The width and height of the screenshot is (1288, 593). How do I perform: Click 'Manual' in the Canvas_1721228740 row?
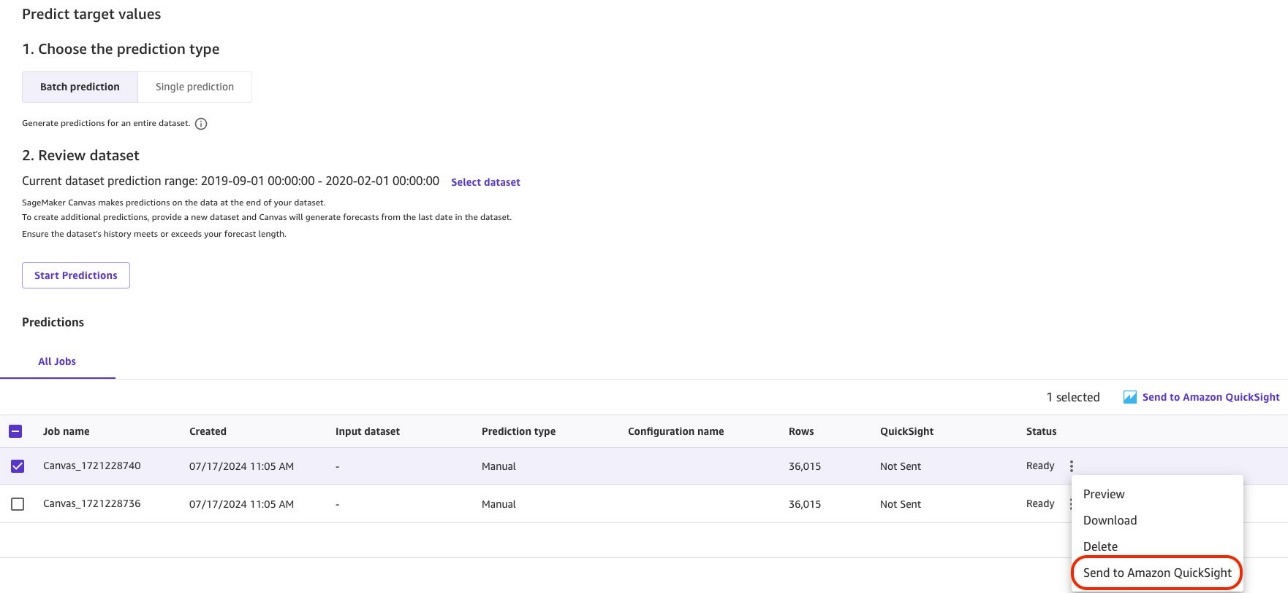click(x=499, y=466)
